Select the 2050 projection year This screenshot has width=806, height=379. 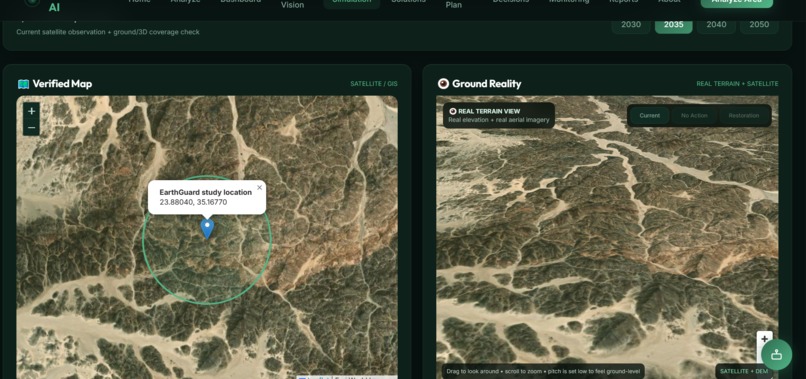click(x=759, y=24)
